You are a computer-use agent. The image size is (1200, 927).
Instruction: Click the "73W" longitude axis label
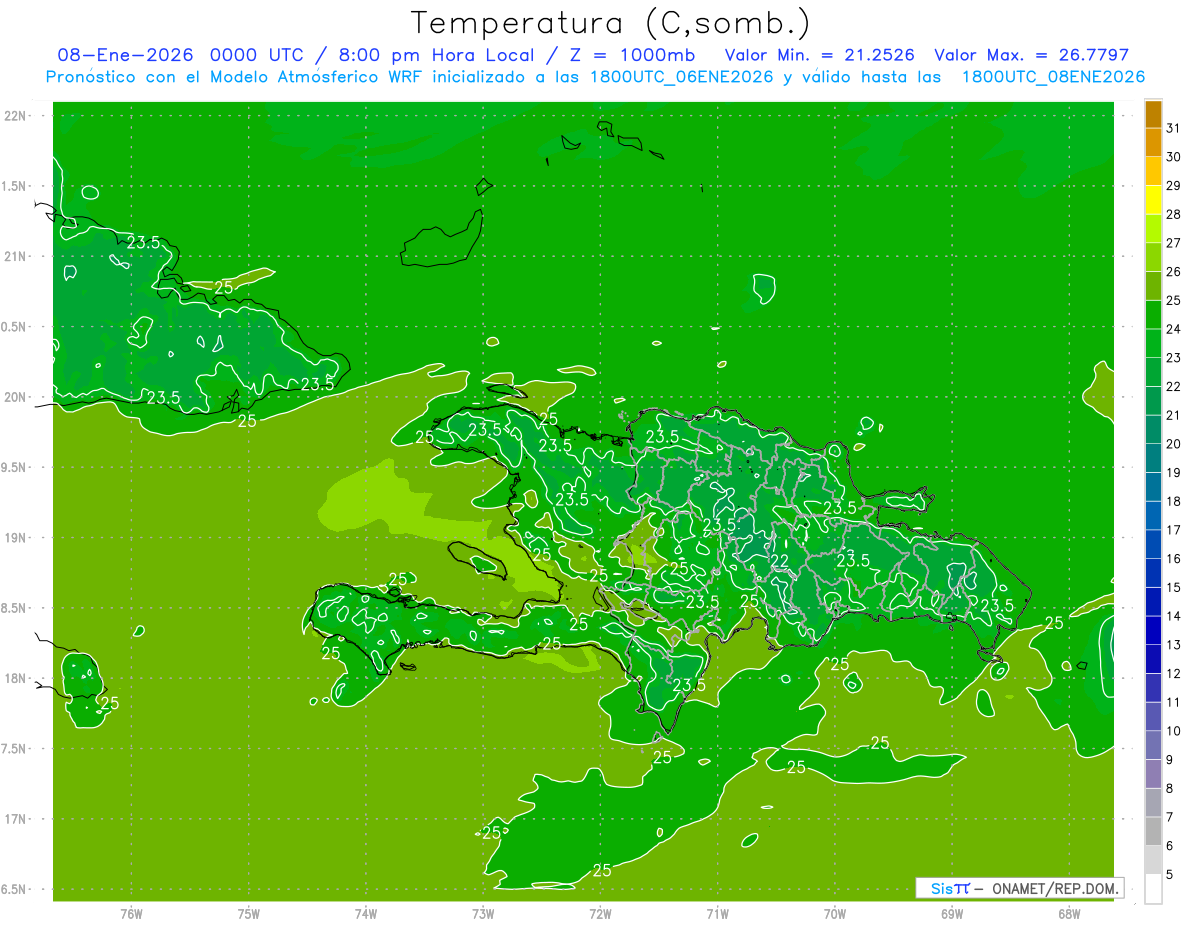[x=483, y=915]
